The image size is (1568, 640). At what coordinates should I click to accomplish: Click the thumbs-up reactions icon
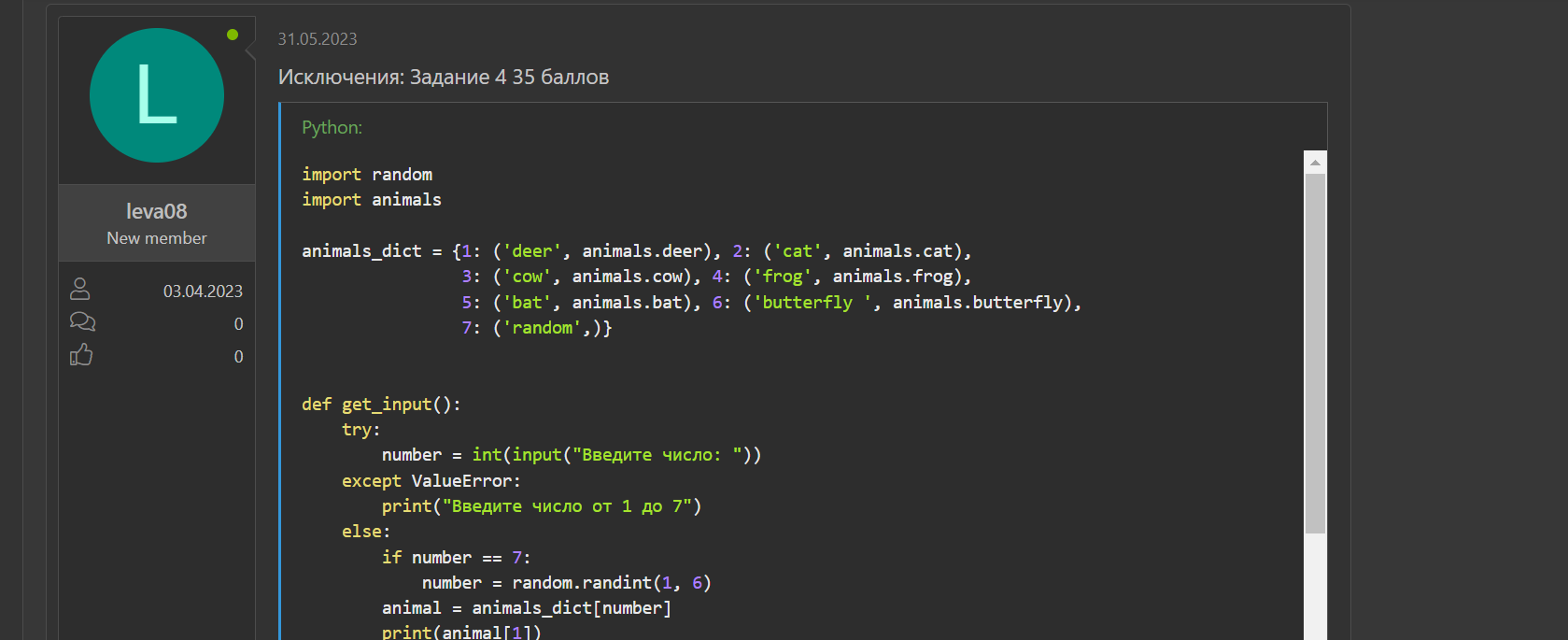click(81, 355)
